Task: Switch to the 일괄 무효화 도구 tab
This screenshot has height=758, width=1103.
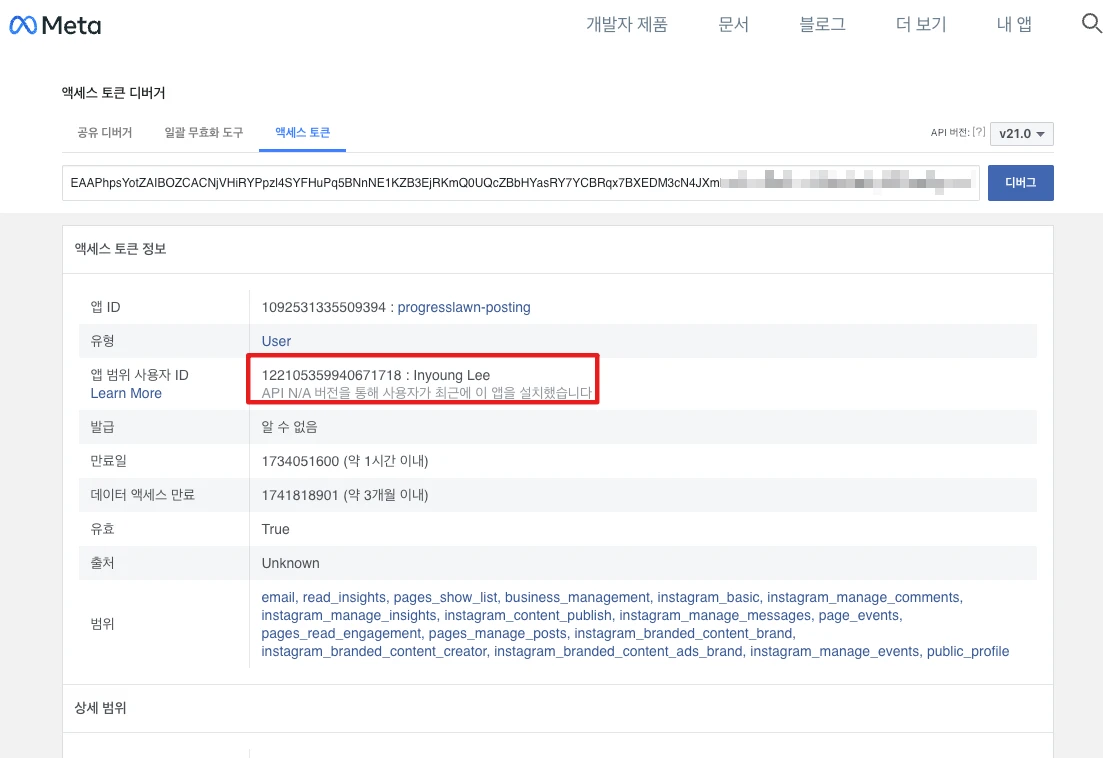Action: click(204, 132)
